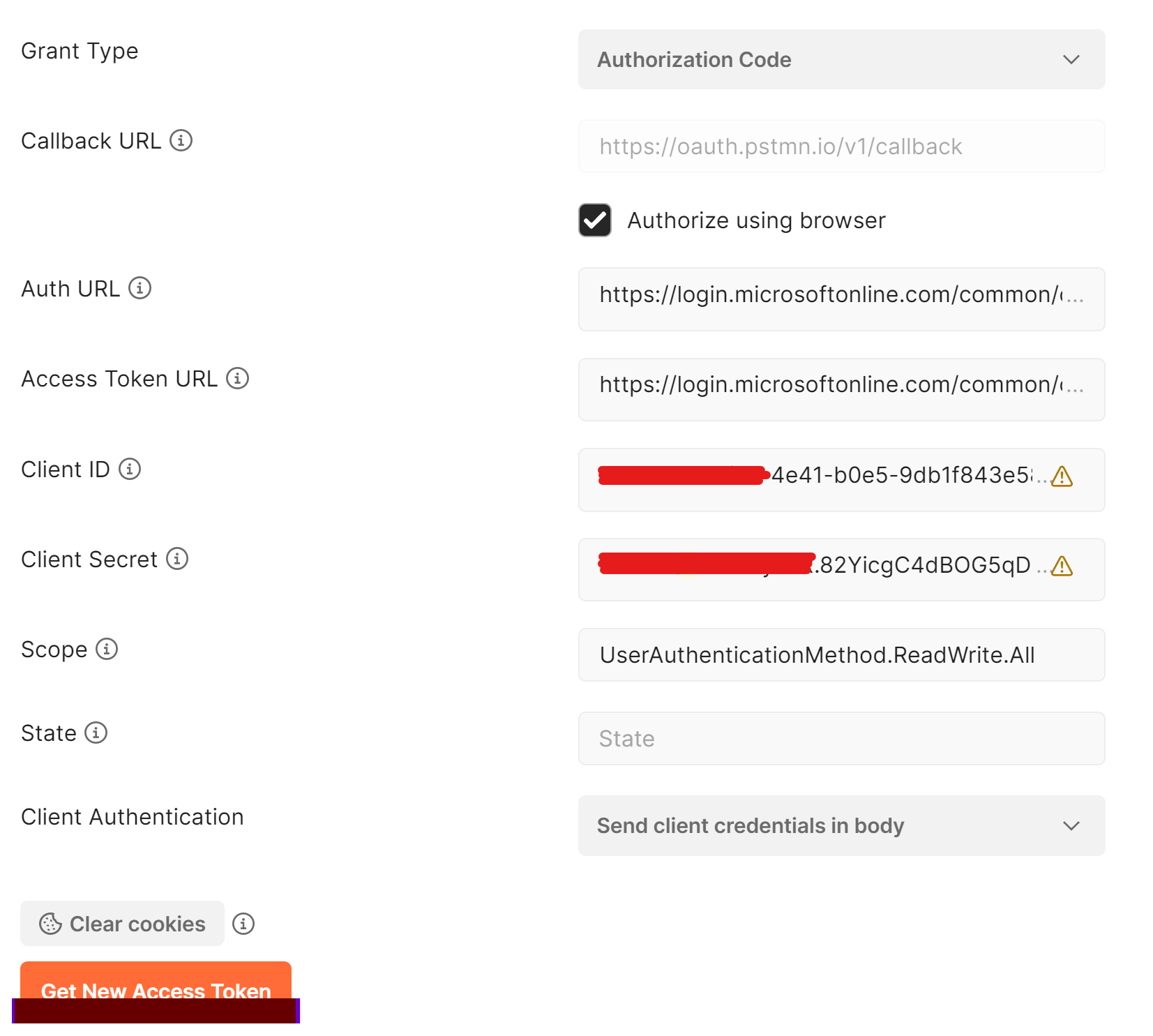
Task: Click the info icon next to Callback URL
Action: tap(181, 140)
